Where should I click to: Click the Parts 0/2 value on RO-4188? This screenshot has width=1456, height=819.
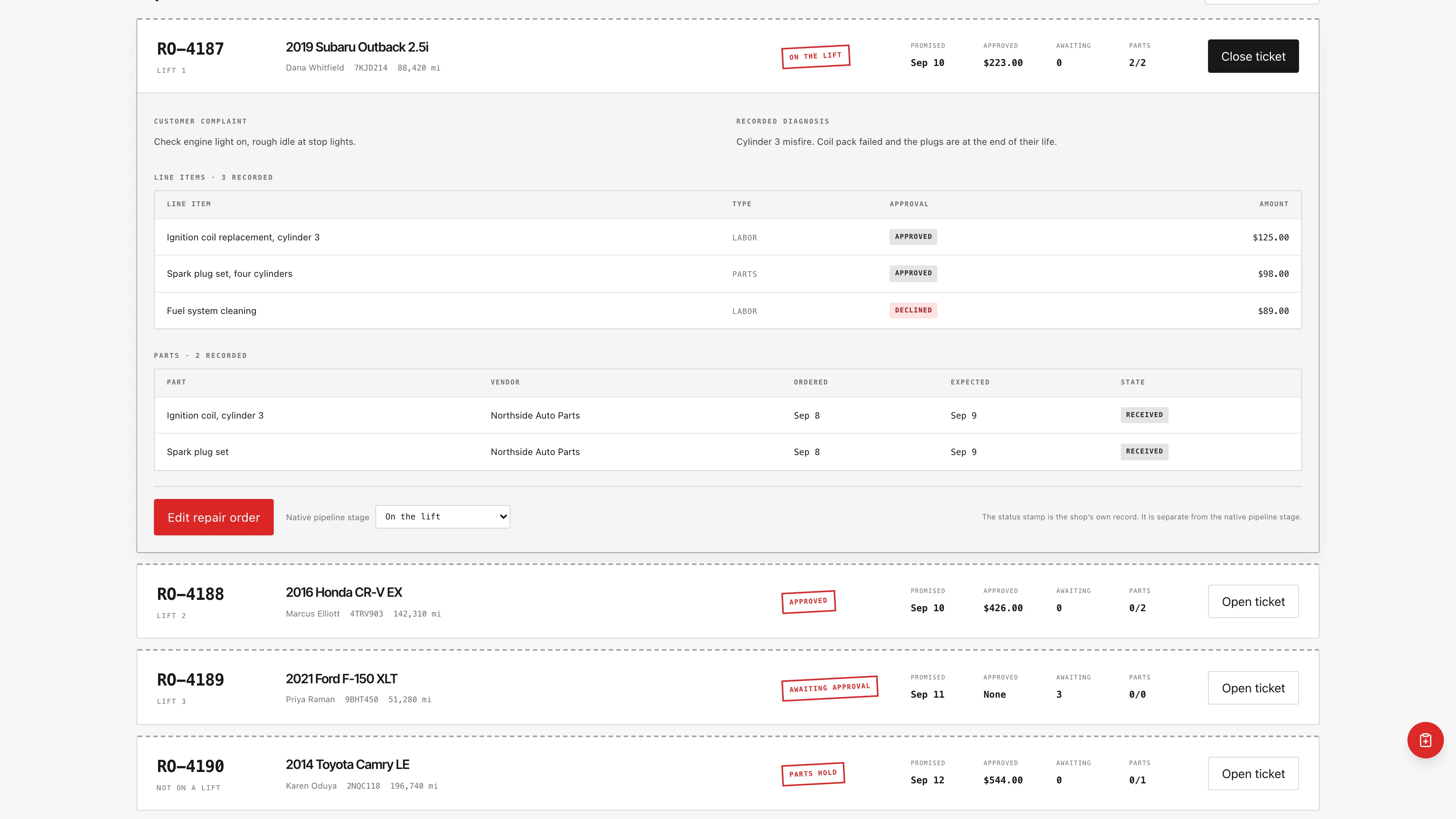tap(1137, 608)
